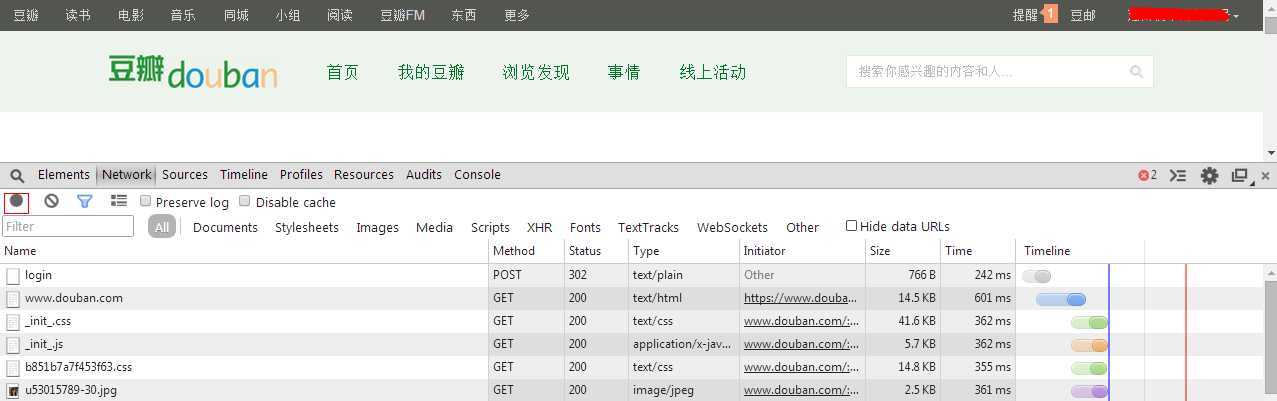
Task: Filter requests by Fonts
Action: [x=585, y=227]
